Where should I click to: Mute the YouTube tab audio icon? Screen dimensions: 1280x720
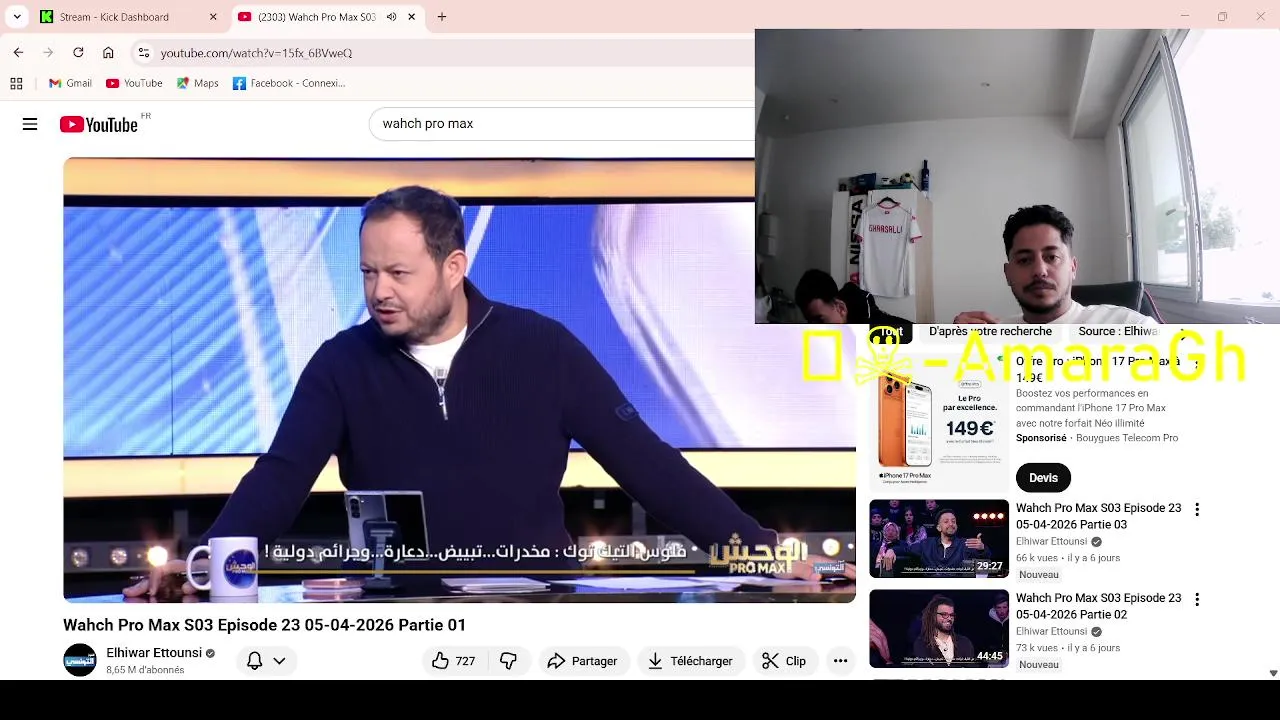click(391, 17)
